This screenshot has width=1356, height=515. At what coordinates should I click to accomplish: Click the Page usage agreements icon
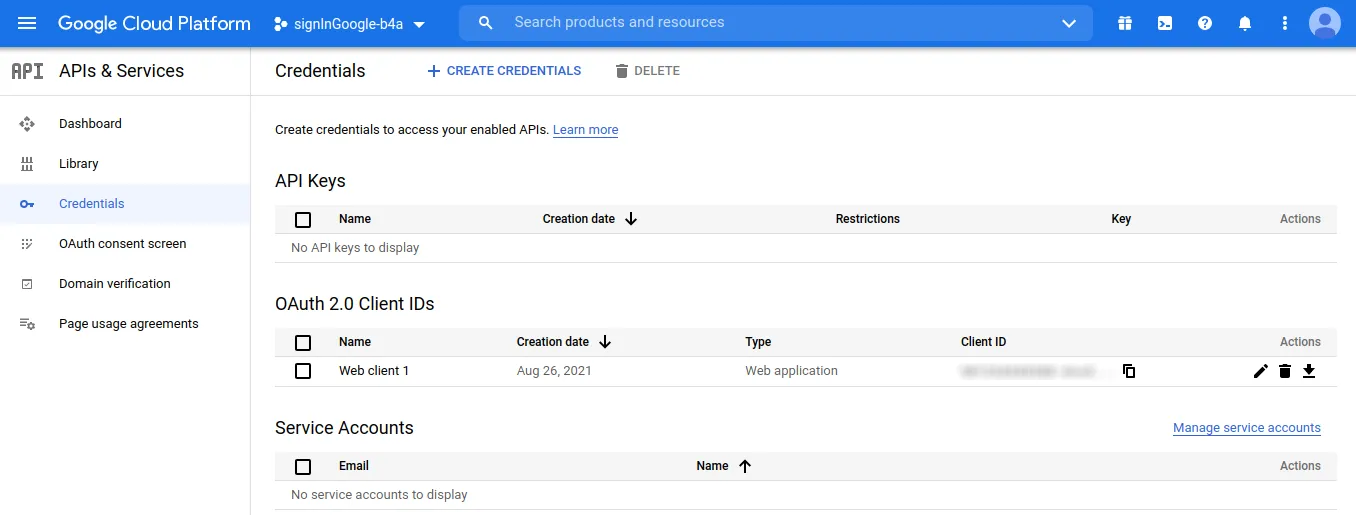(27, 324)
